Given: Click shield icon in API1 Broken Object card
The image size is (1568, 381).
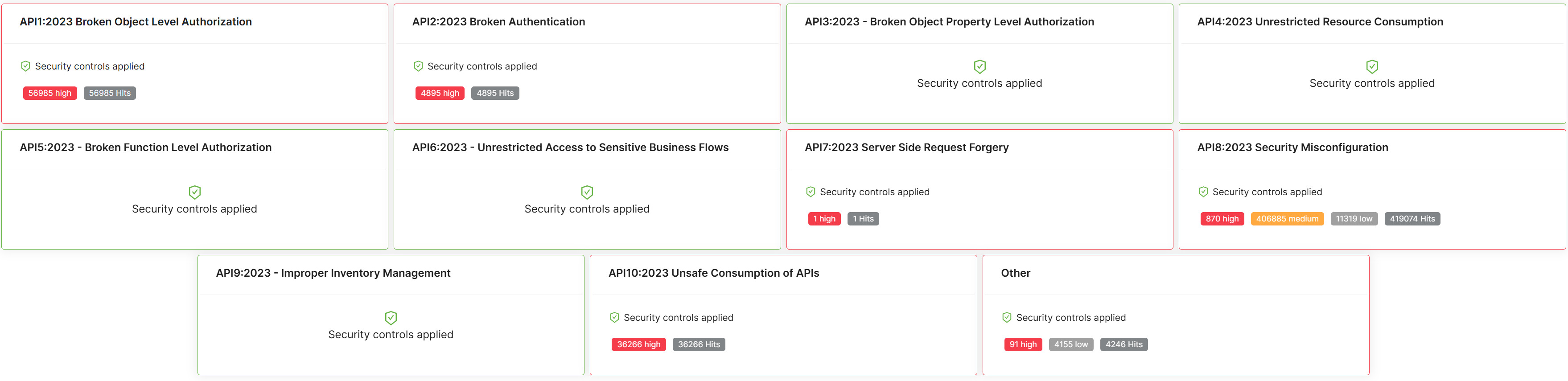Looking at the screenshot, I should pos(25,66).
